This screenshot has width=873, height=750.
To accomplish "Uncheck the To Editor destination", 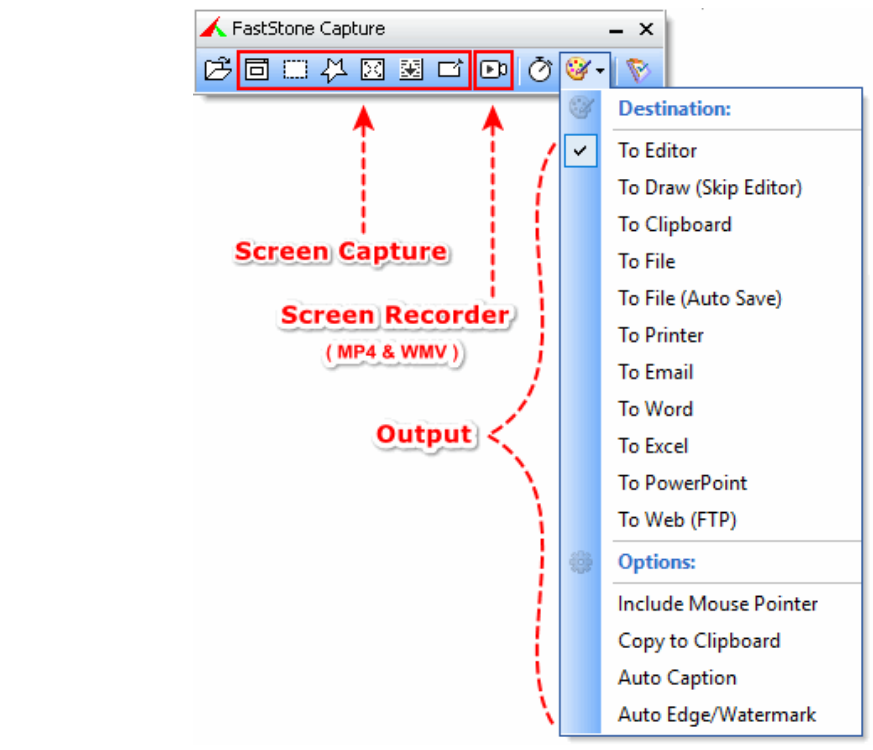I will pos(657,151).
